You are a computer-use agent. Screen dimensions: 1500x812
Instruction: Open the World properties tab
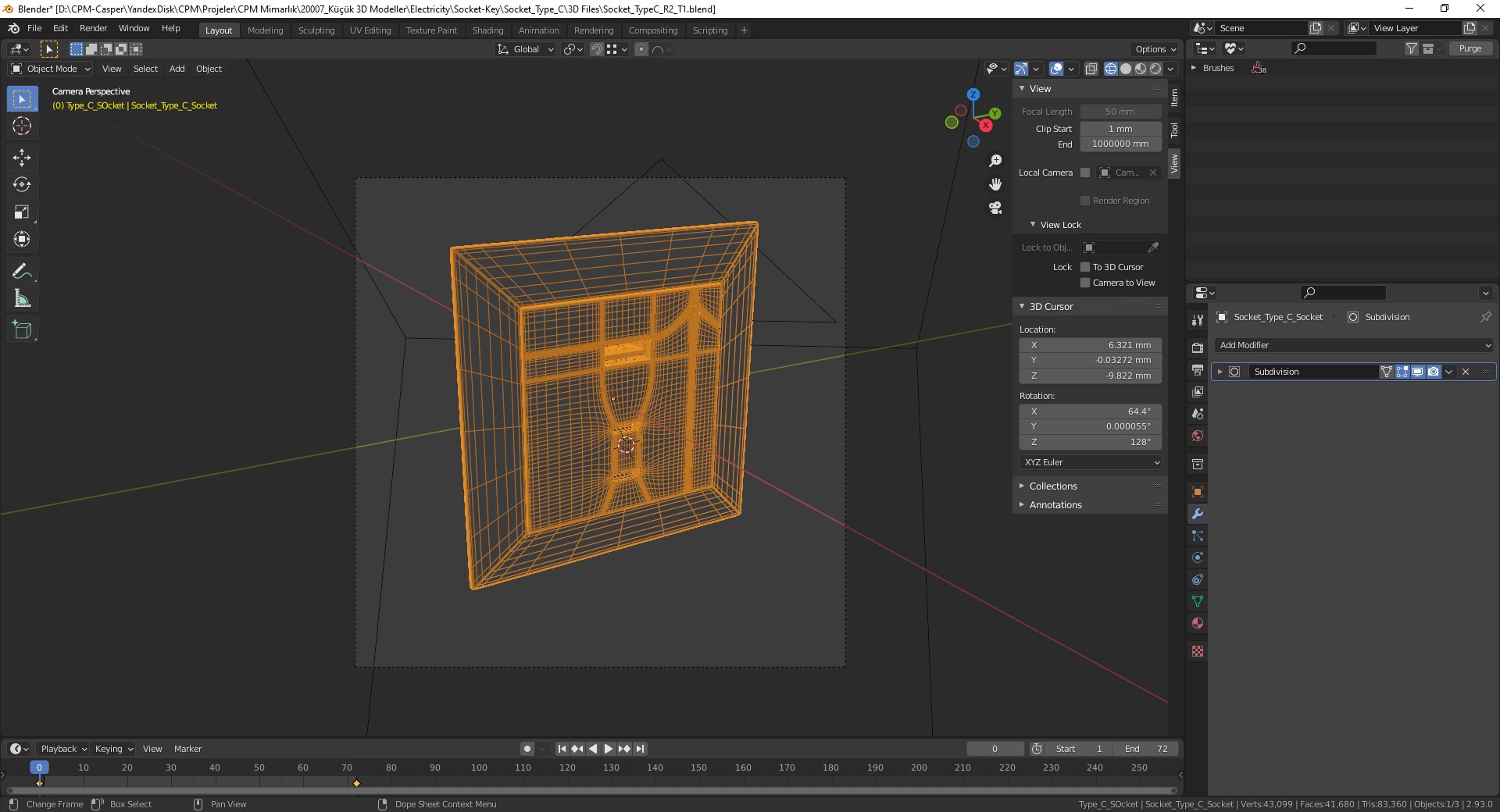(1197, 435)
